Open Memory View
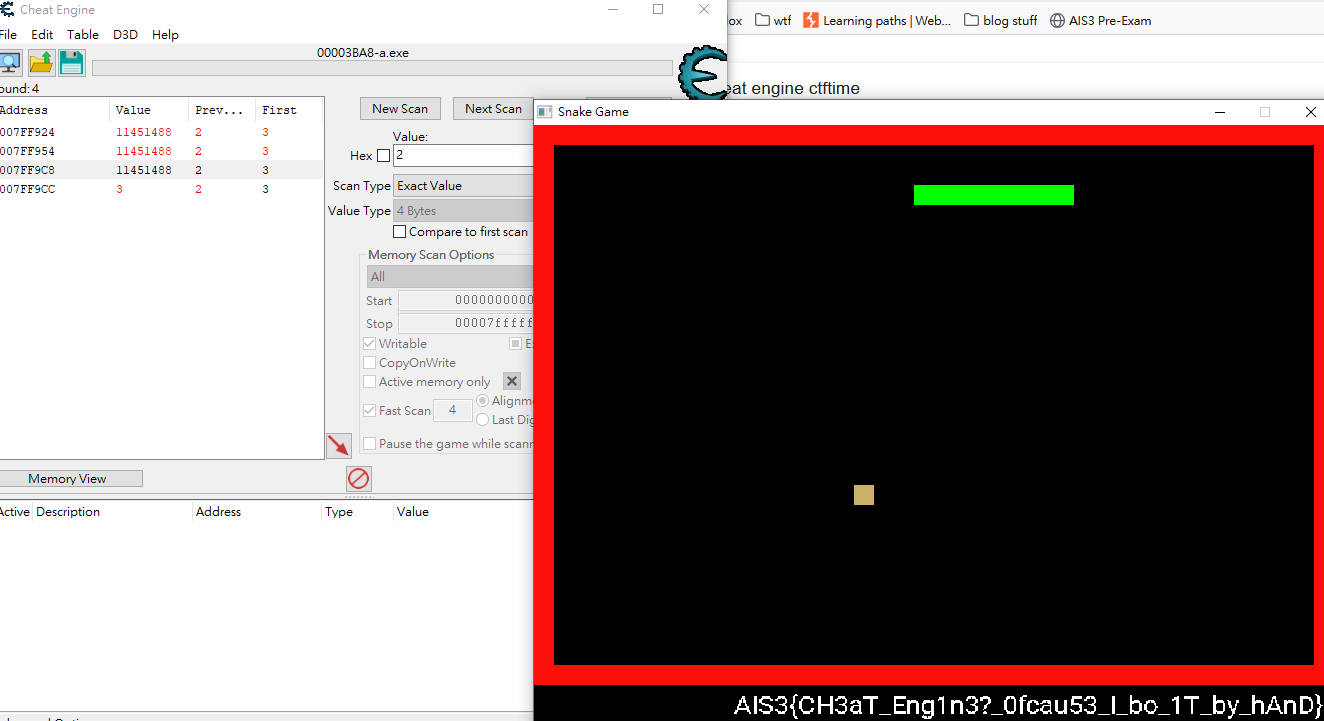1324x721 pixels. tap(67, 479)
